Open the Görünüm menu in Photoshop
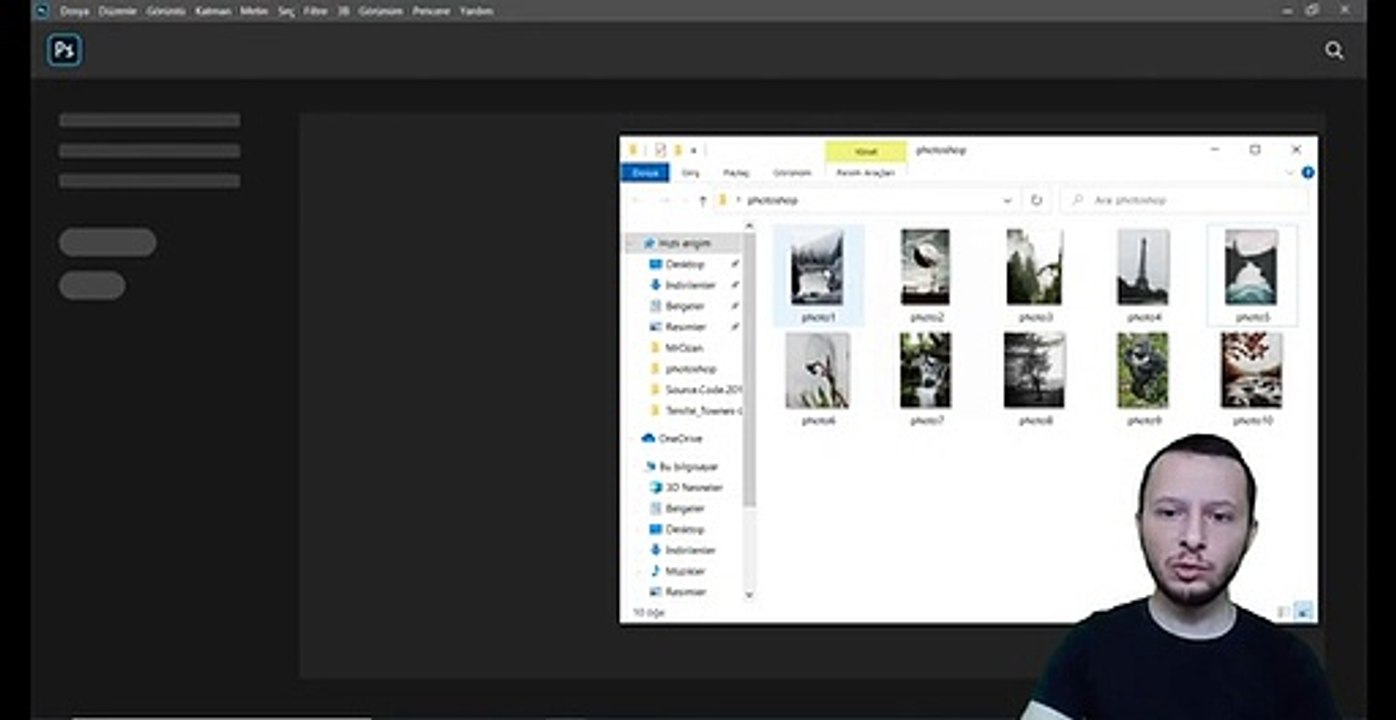 [x=380, y=11]
